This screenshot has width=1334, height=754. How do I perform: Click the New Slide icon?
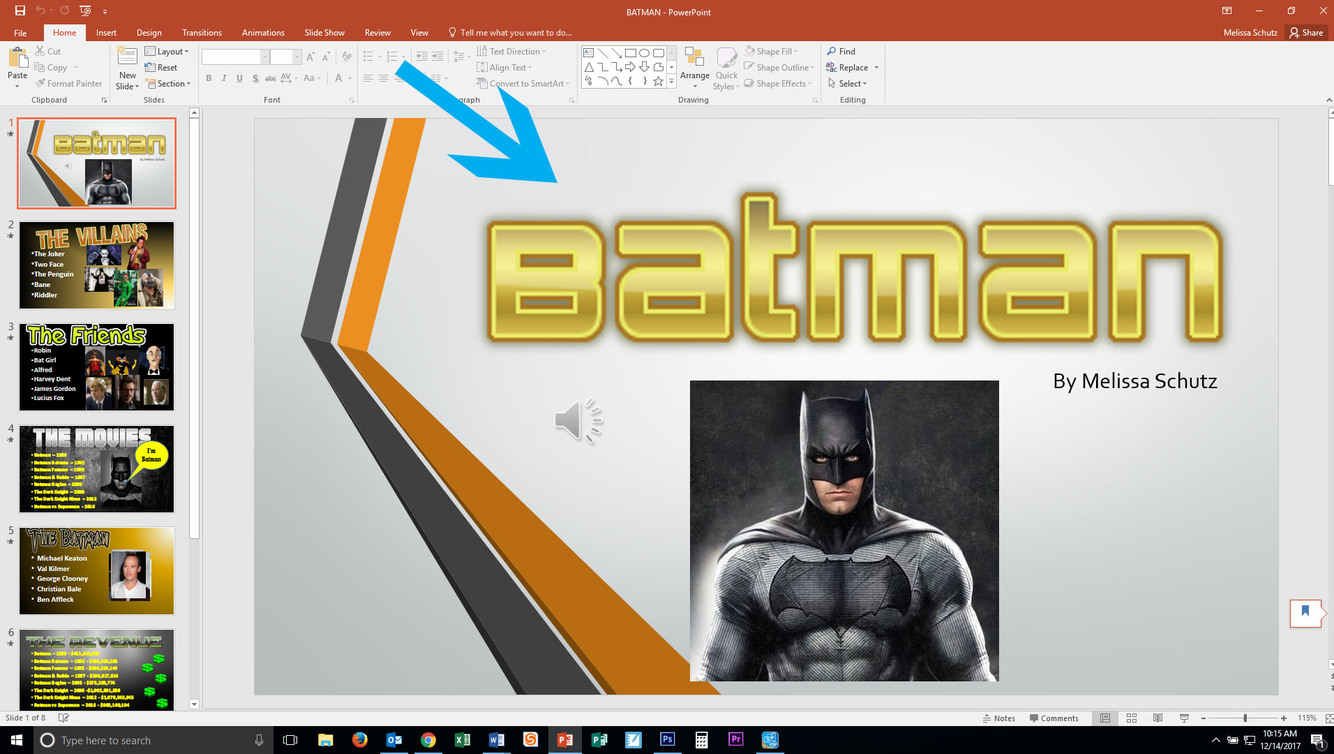[x=127, y=57]
